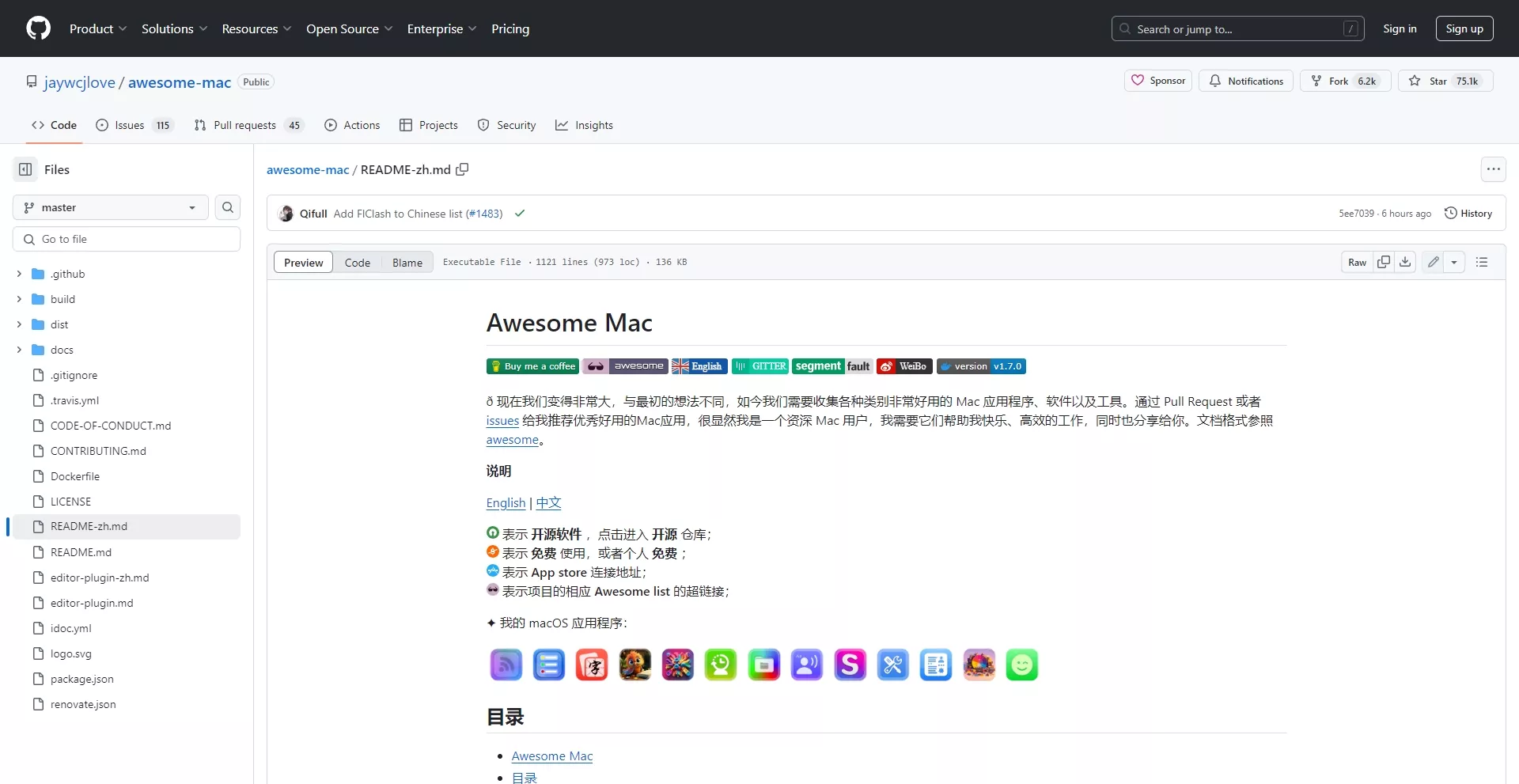
Task: Open the purple S app icon
Action: (850, 665)
